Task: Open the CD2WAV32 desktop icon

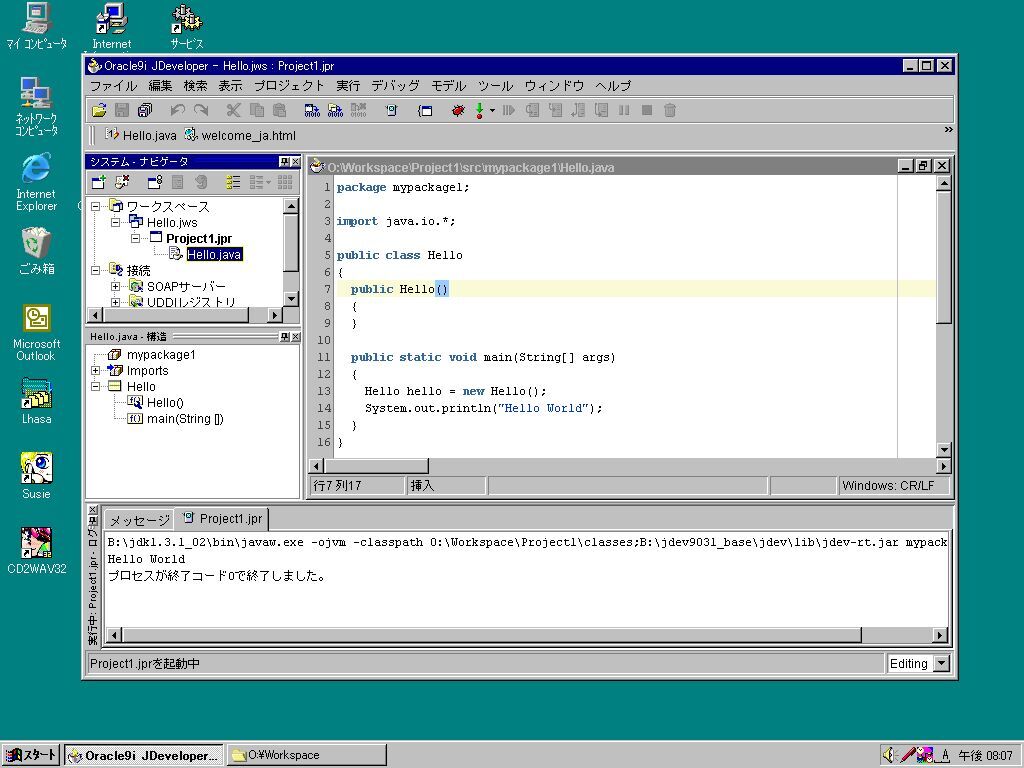Action: click(37, 551)
